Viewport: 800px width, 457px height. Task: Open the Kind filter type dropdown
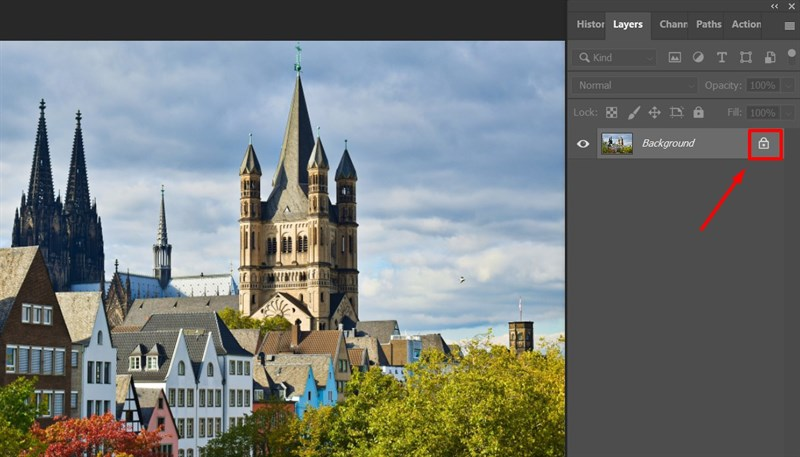point(614,58)
